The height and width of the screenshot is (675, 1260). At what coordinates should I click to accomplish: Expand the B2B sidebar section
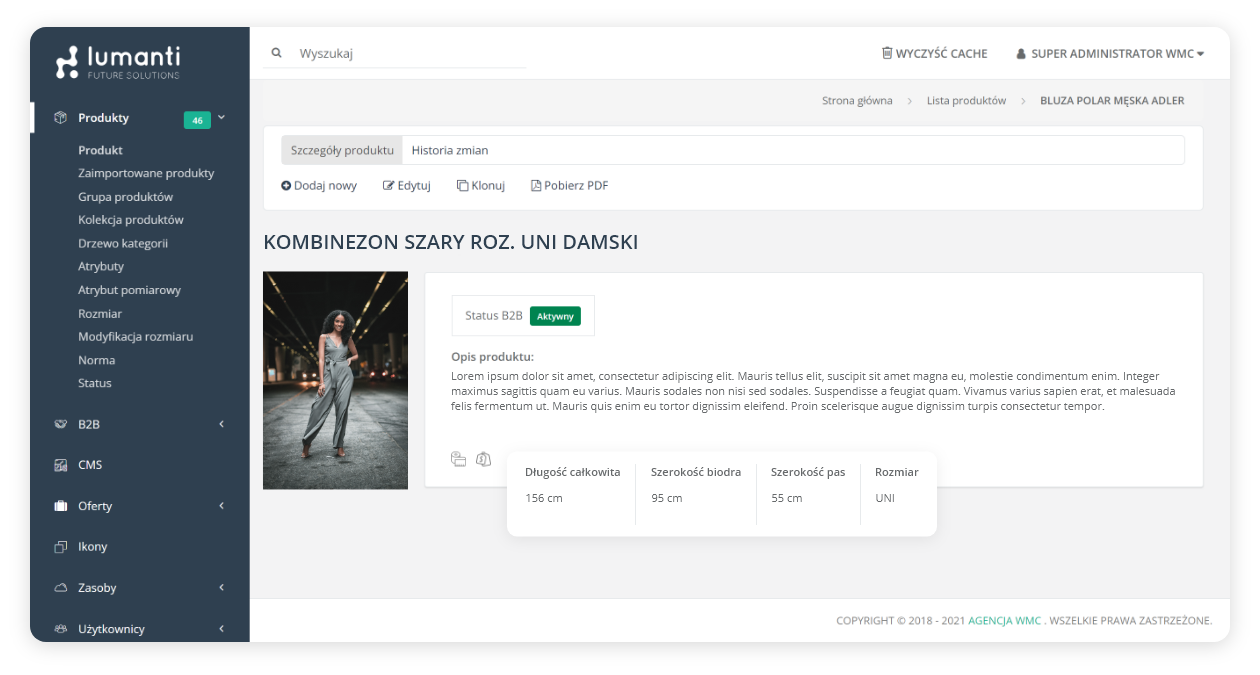click(221, 424)
